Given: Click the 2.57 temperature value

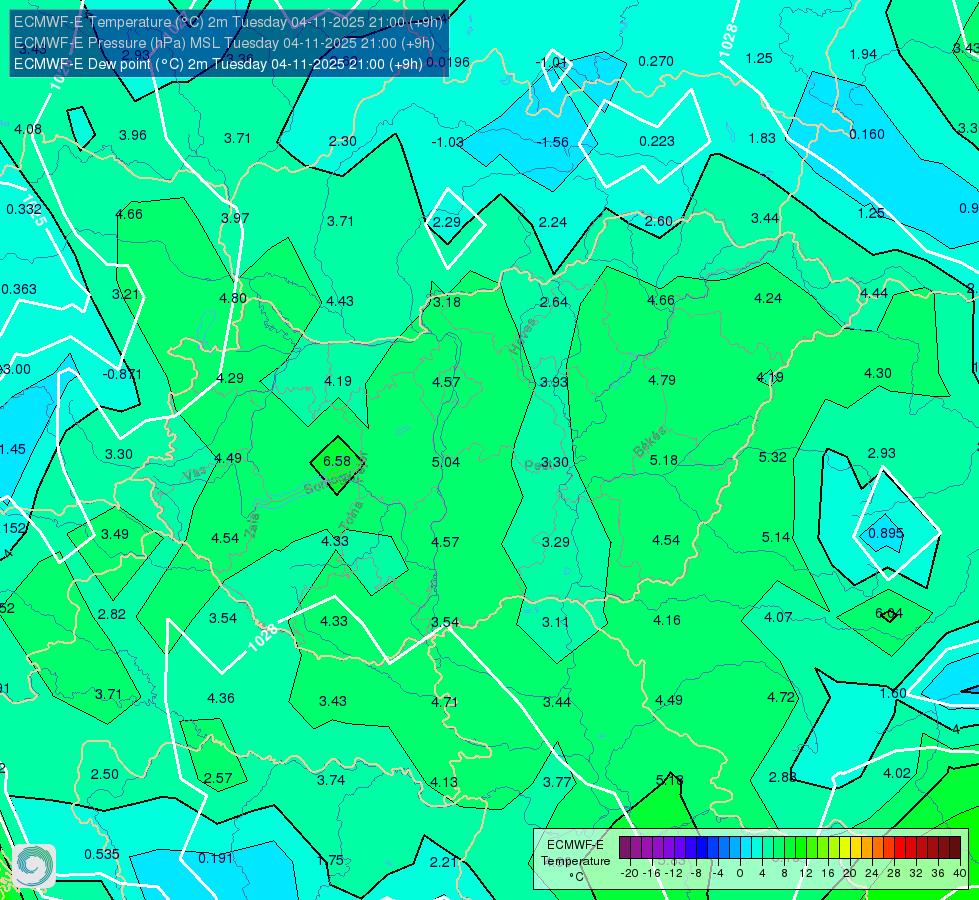Looking at the screenshot, I should coord(218,778).
